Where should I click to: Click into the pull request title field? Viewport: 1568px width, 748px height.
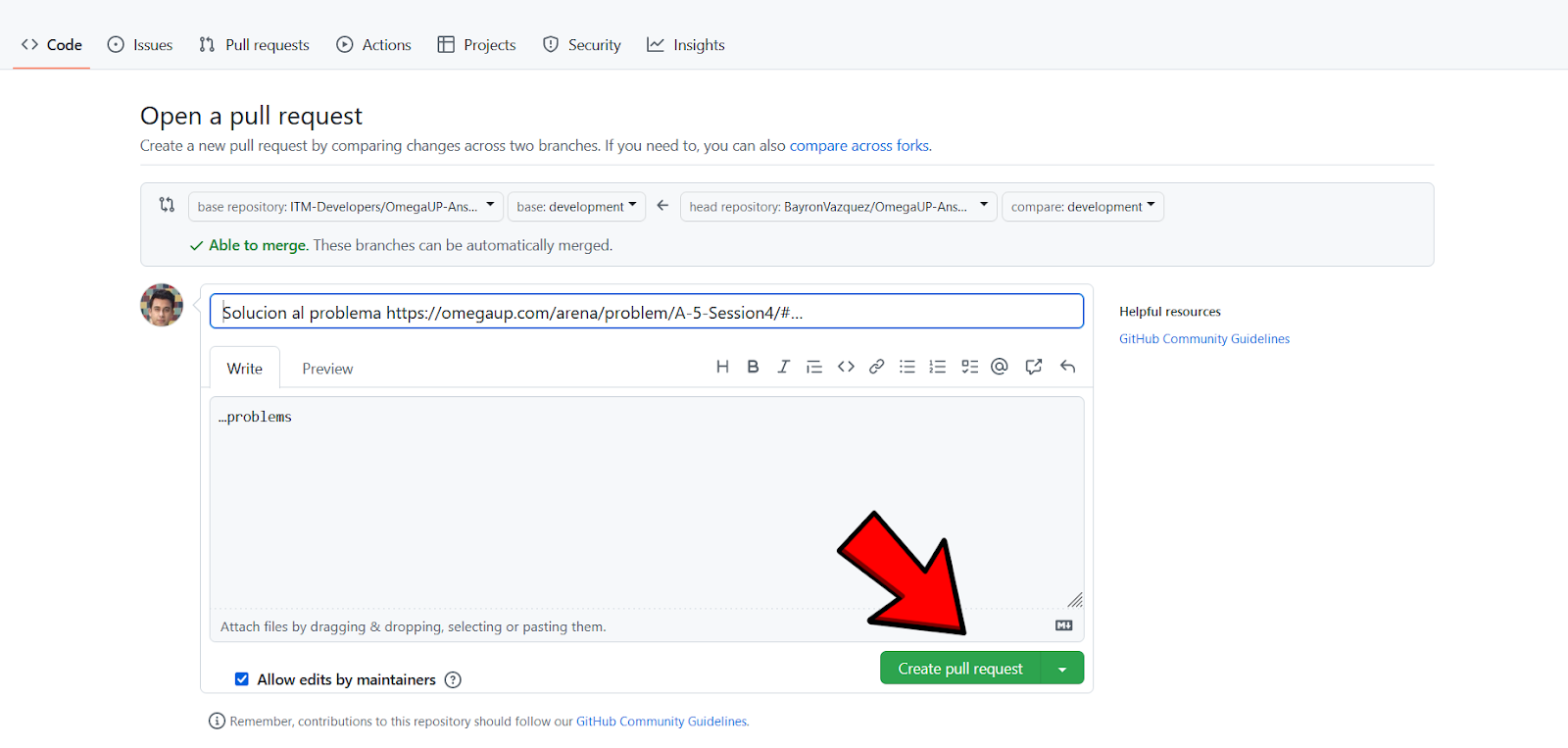click(647, 312)
